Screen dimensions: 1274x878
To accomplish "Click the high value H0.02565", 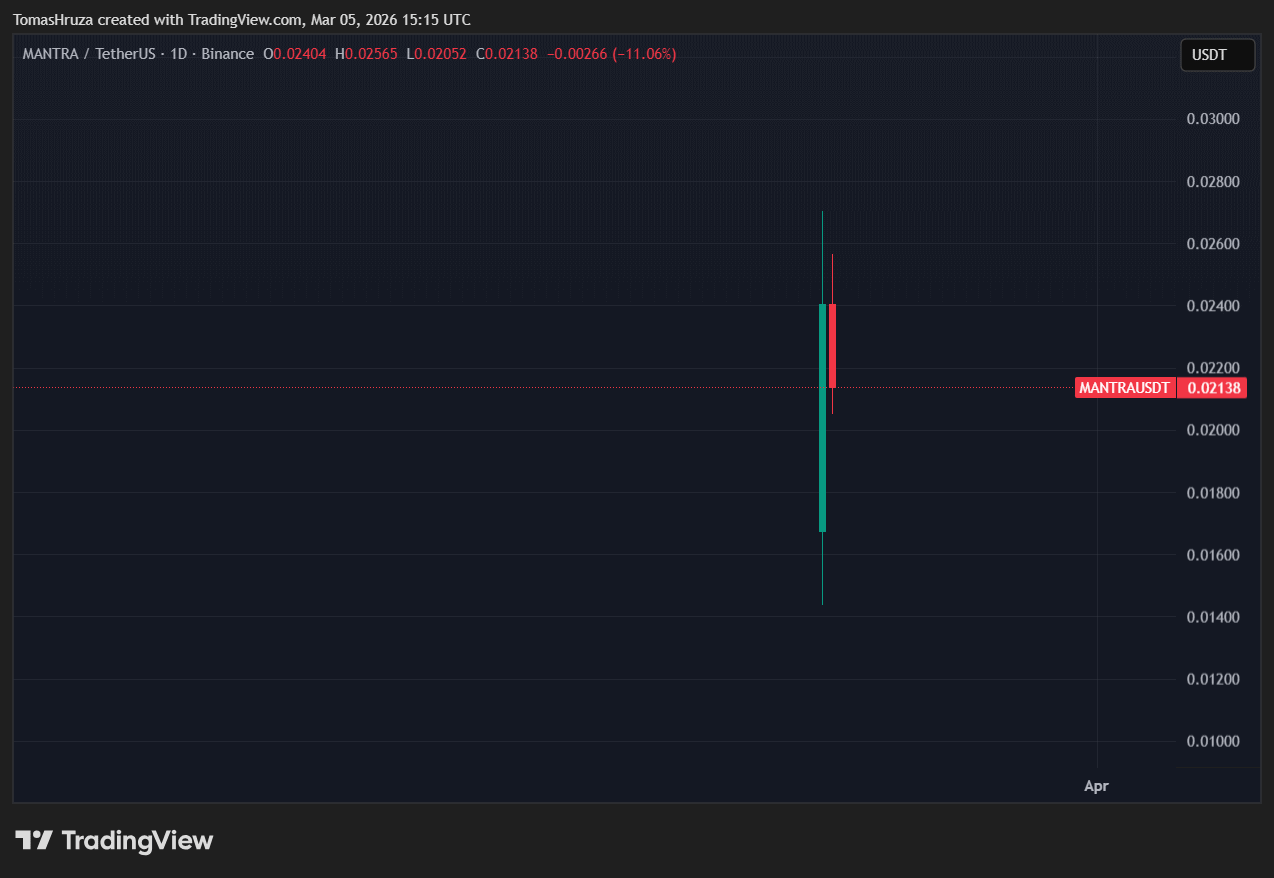I will [x=367, y=54].
